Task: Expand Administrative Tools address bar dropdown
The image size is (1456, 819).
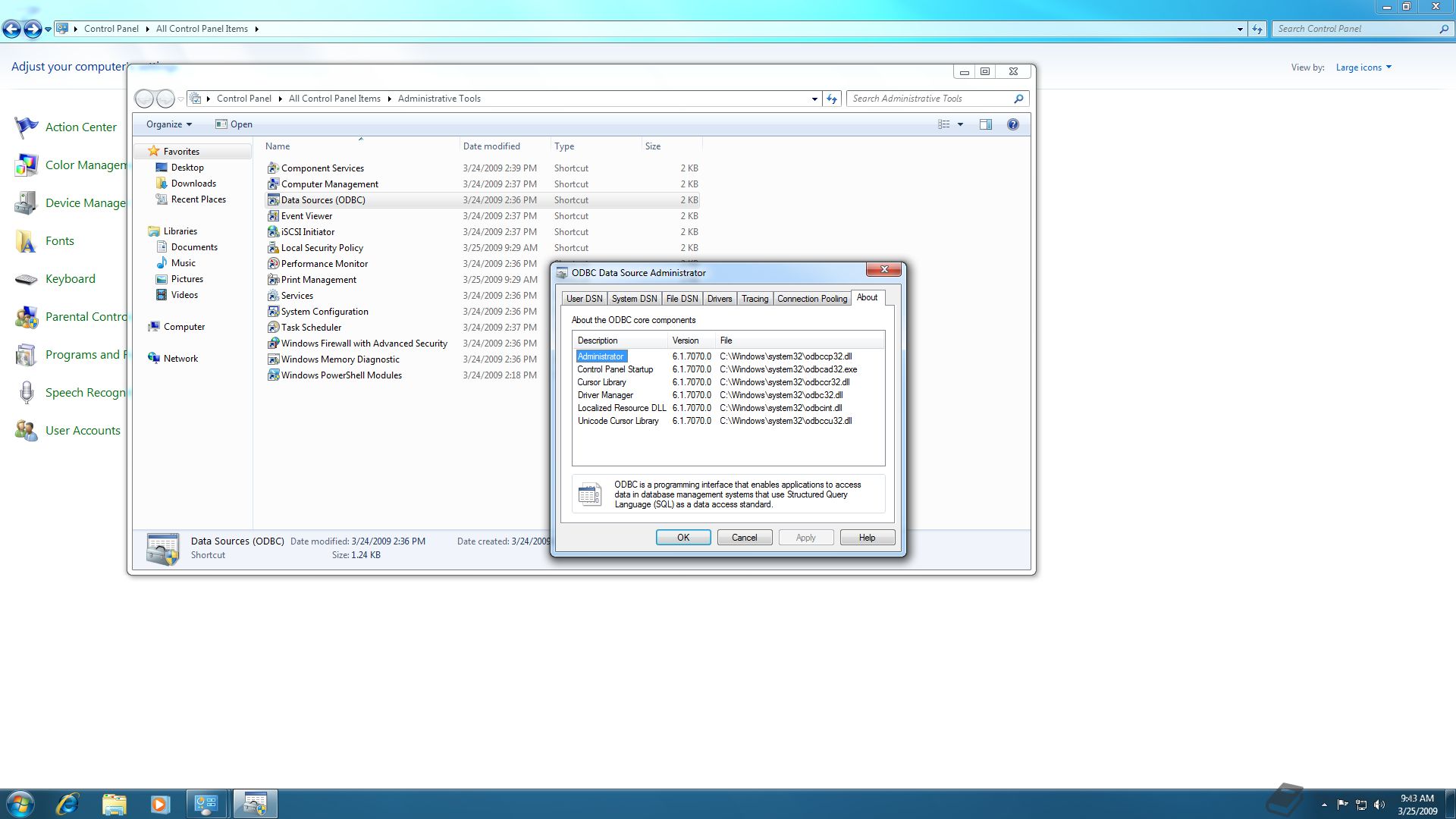Action: coord(814,99)
